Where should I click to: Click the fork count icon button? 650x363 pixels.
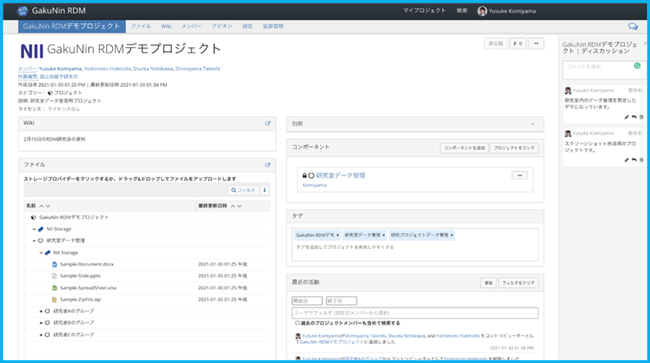click(x=518, y=44)
